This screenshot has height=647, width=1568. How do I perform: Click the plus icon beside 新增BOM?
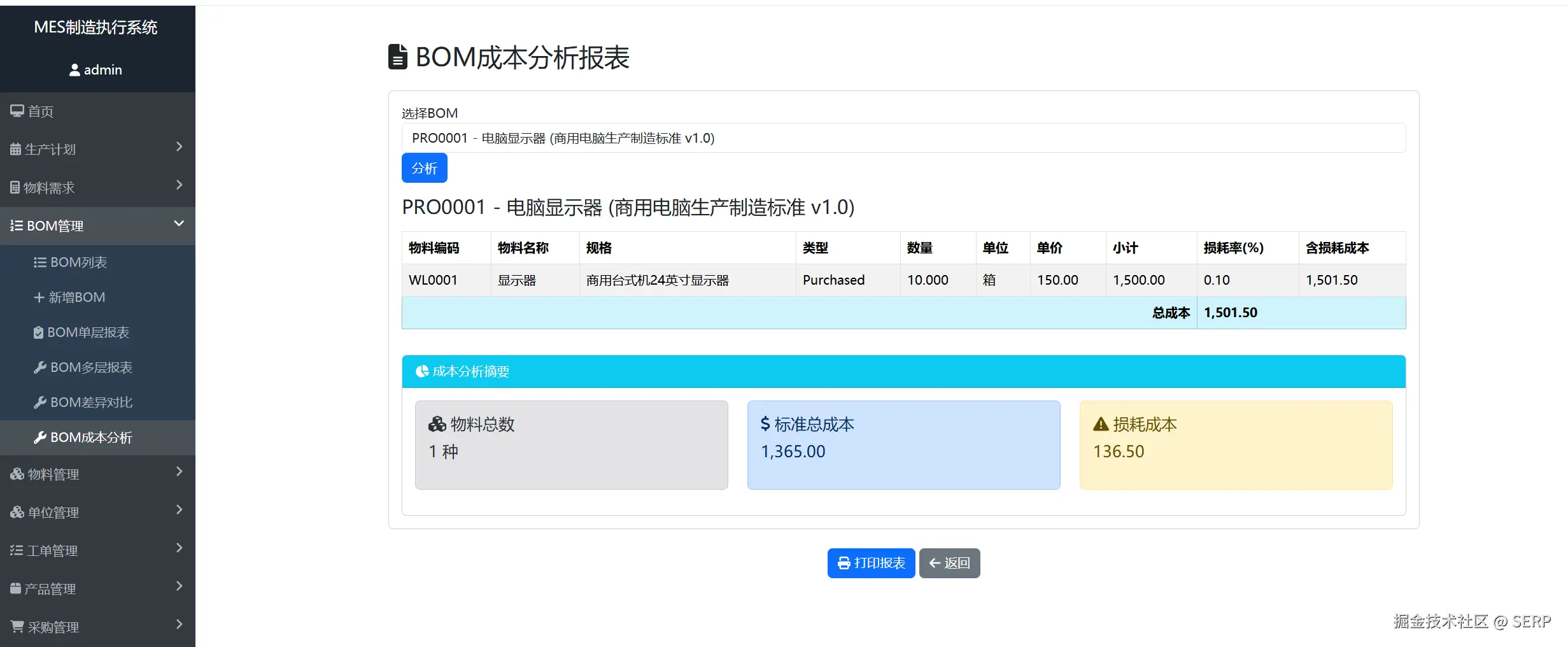pos(39,297)
